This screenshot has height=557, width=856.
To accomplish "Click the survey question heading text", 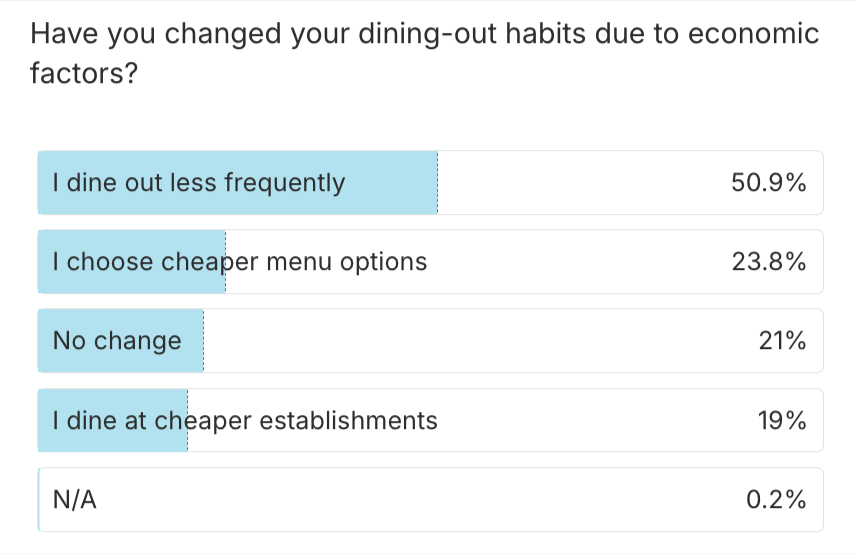I will coord(425,36).
